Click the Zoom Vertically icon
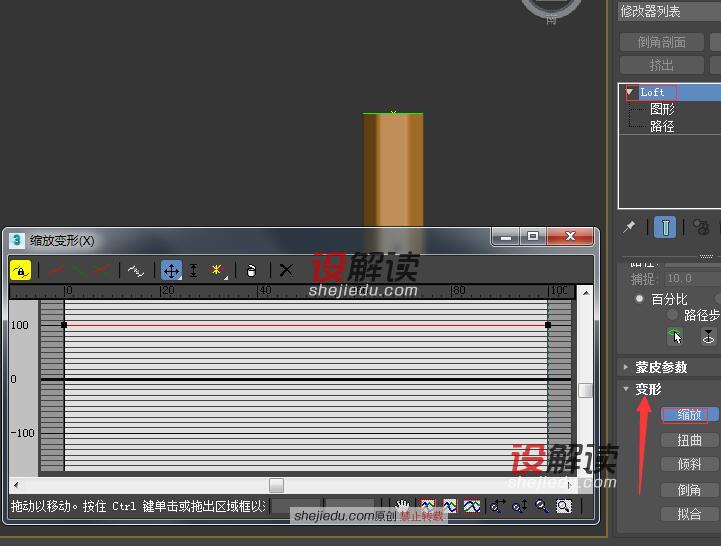 [x=520, y=506]
